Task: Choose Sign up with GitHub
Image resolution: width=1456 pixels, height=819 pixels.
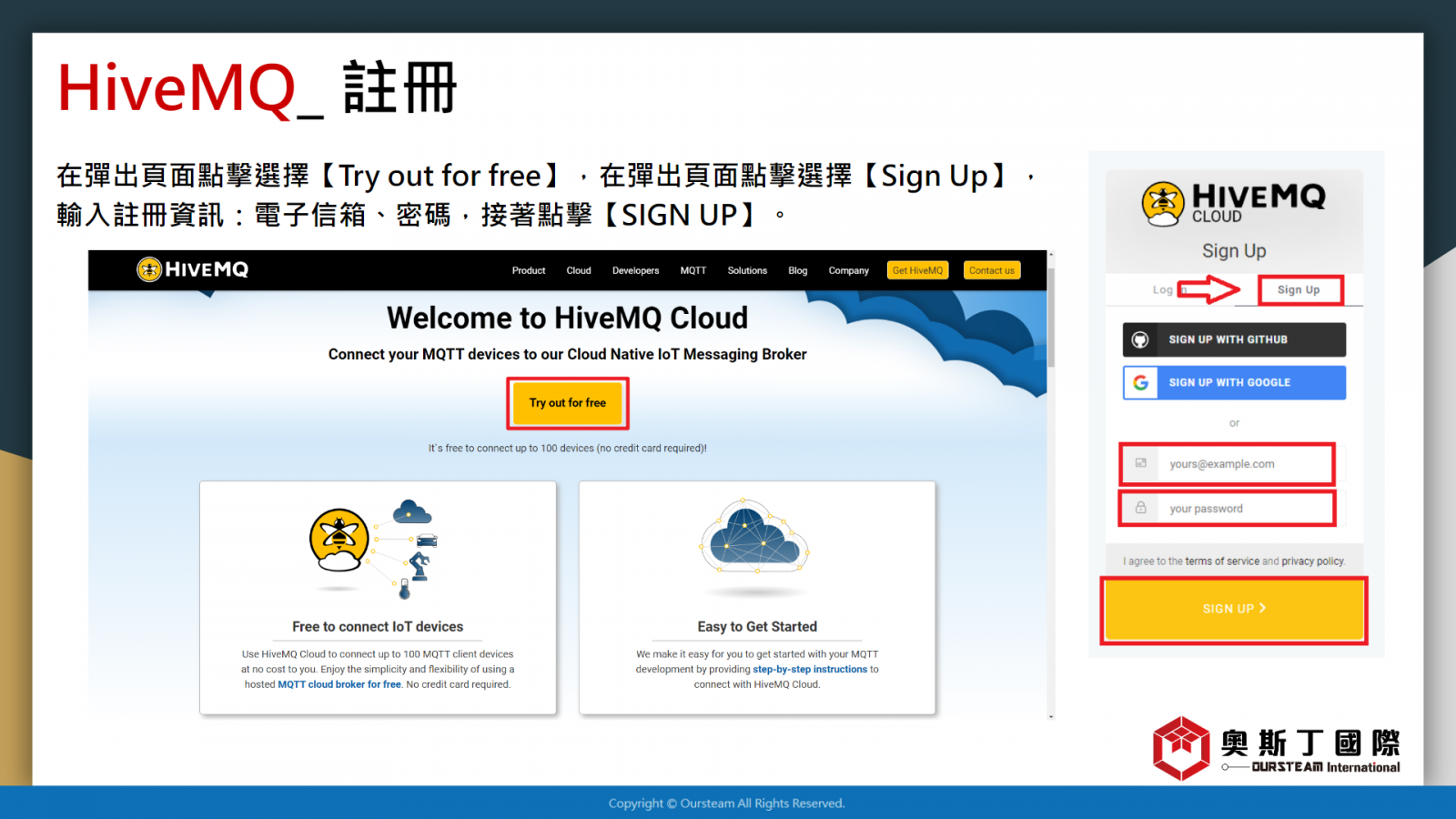Action: click(1234, 339)
